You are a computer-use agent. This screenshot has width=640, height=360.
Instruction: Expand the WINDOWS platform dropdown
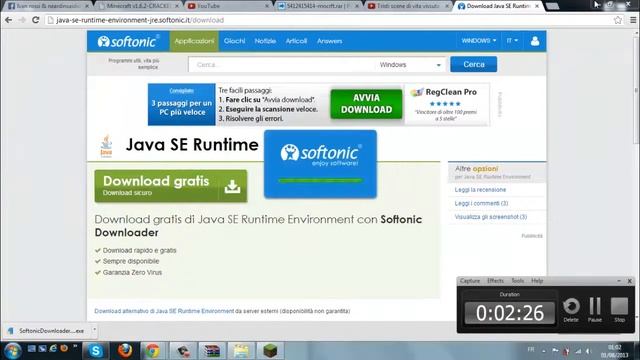(x=479, y=41)
